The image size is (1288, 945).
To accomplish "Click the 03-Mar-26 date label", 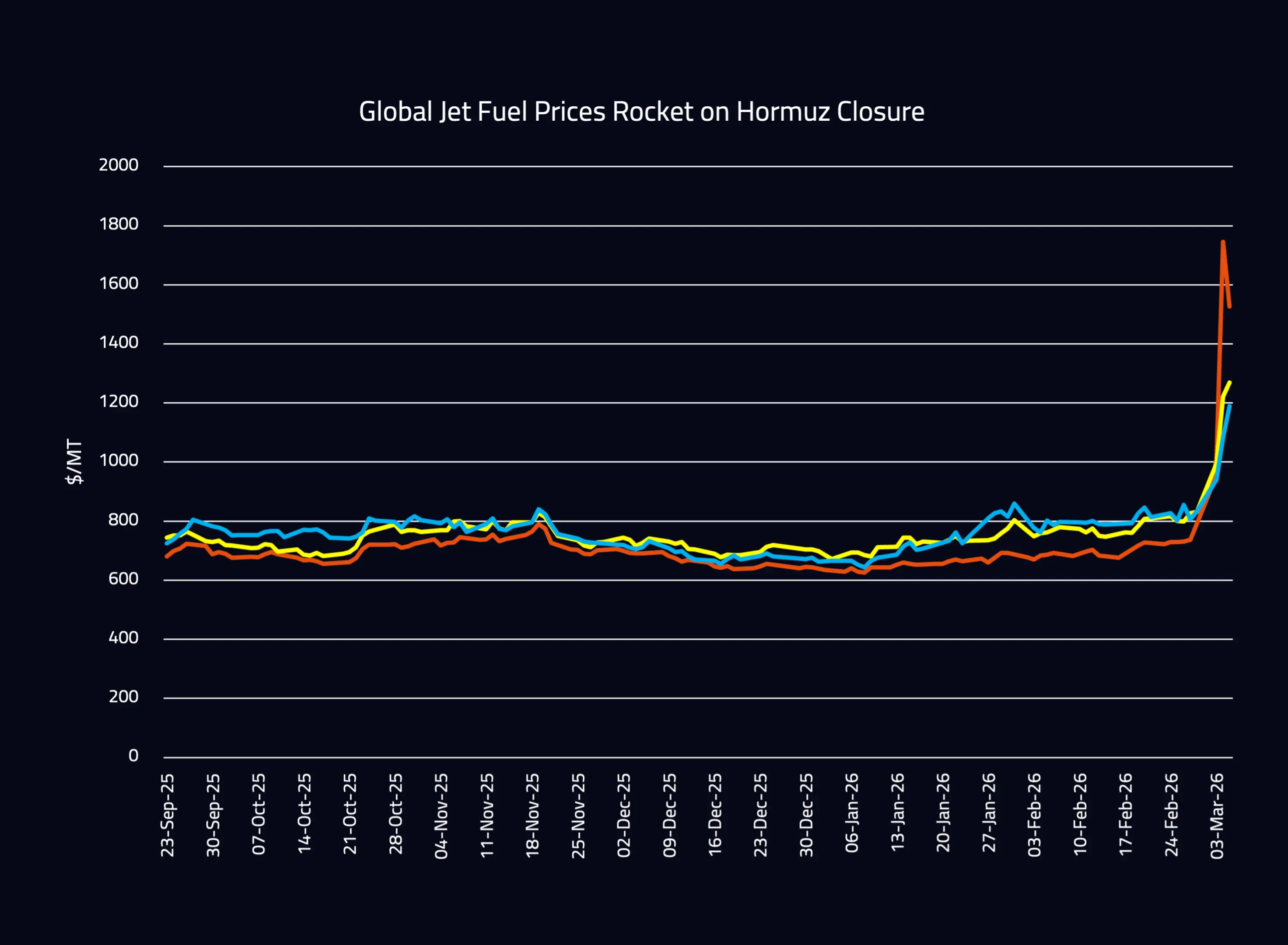I will 1217,816.
